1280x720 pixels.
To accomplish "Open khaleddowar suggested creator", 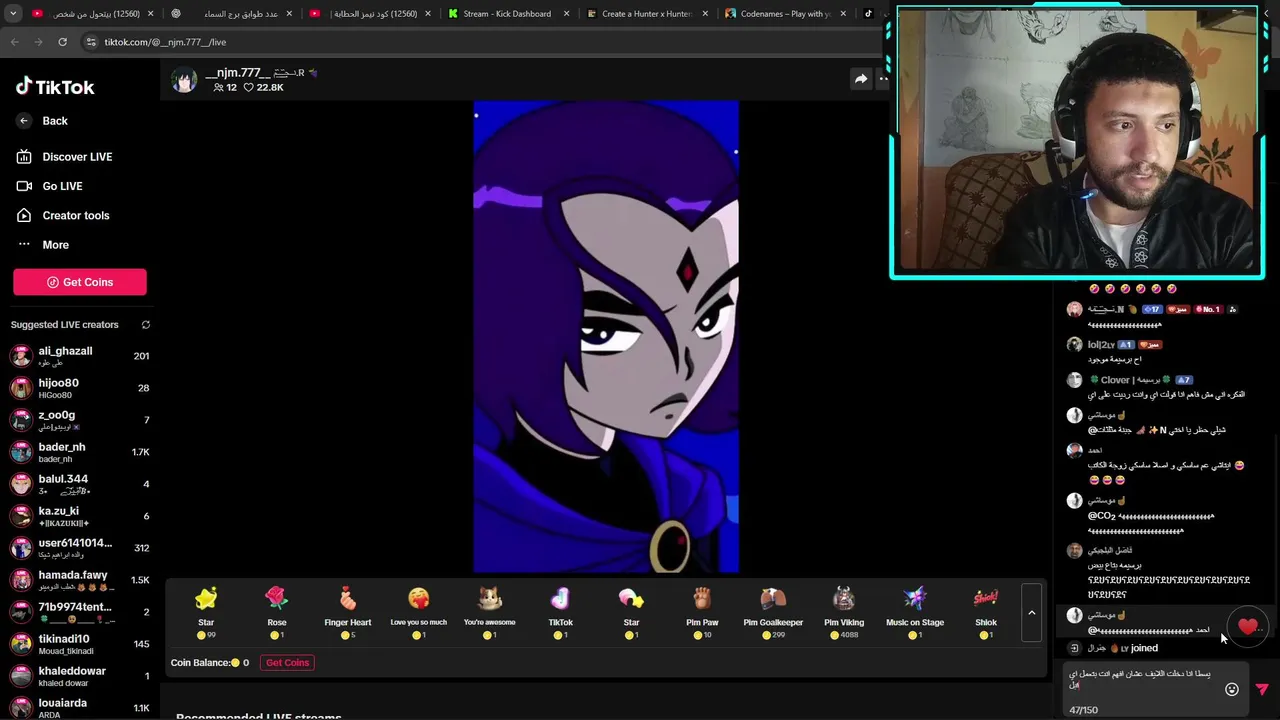I will pos(80,676).
